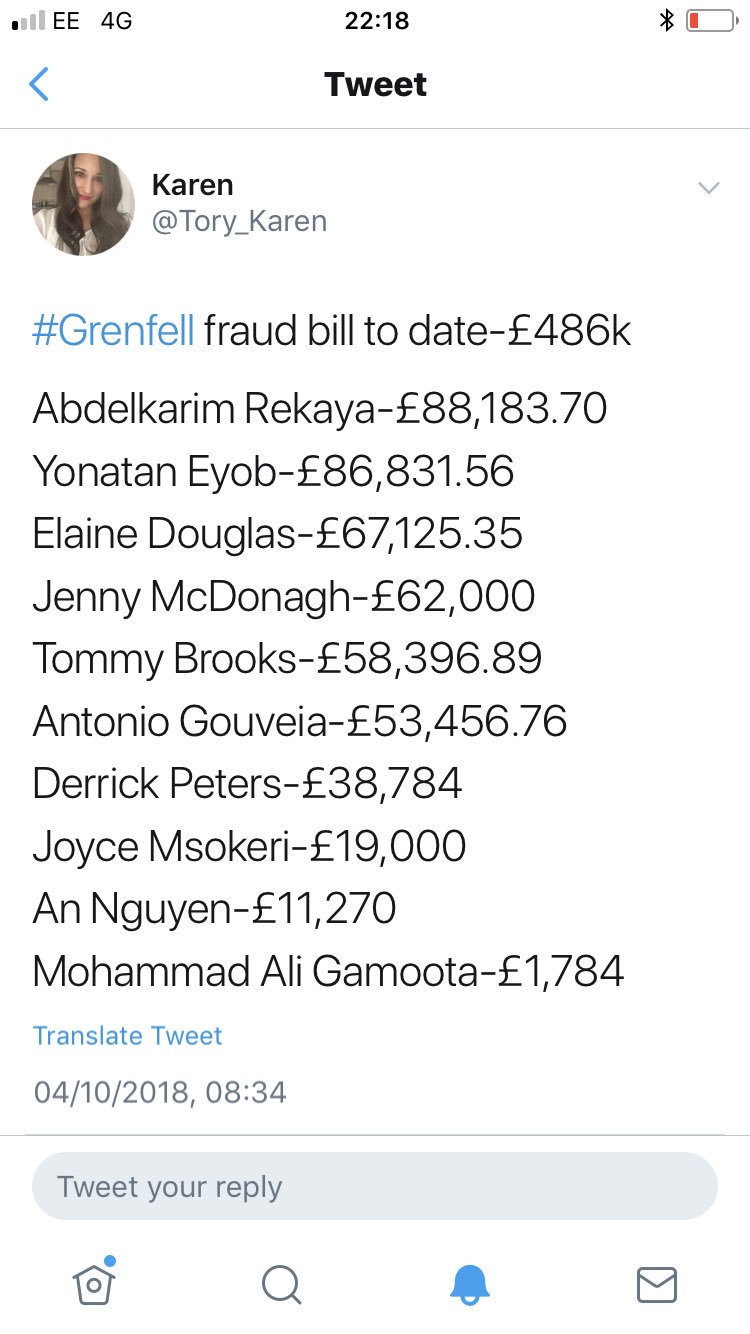
Task: Click the Translate Tweet link
Action: point(127,1035)
